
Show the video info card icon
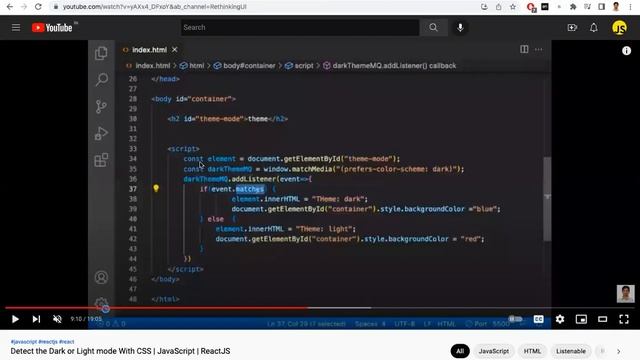pyautogui.click(x=626, y=51)
